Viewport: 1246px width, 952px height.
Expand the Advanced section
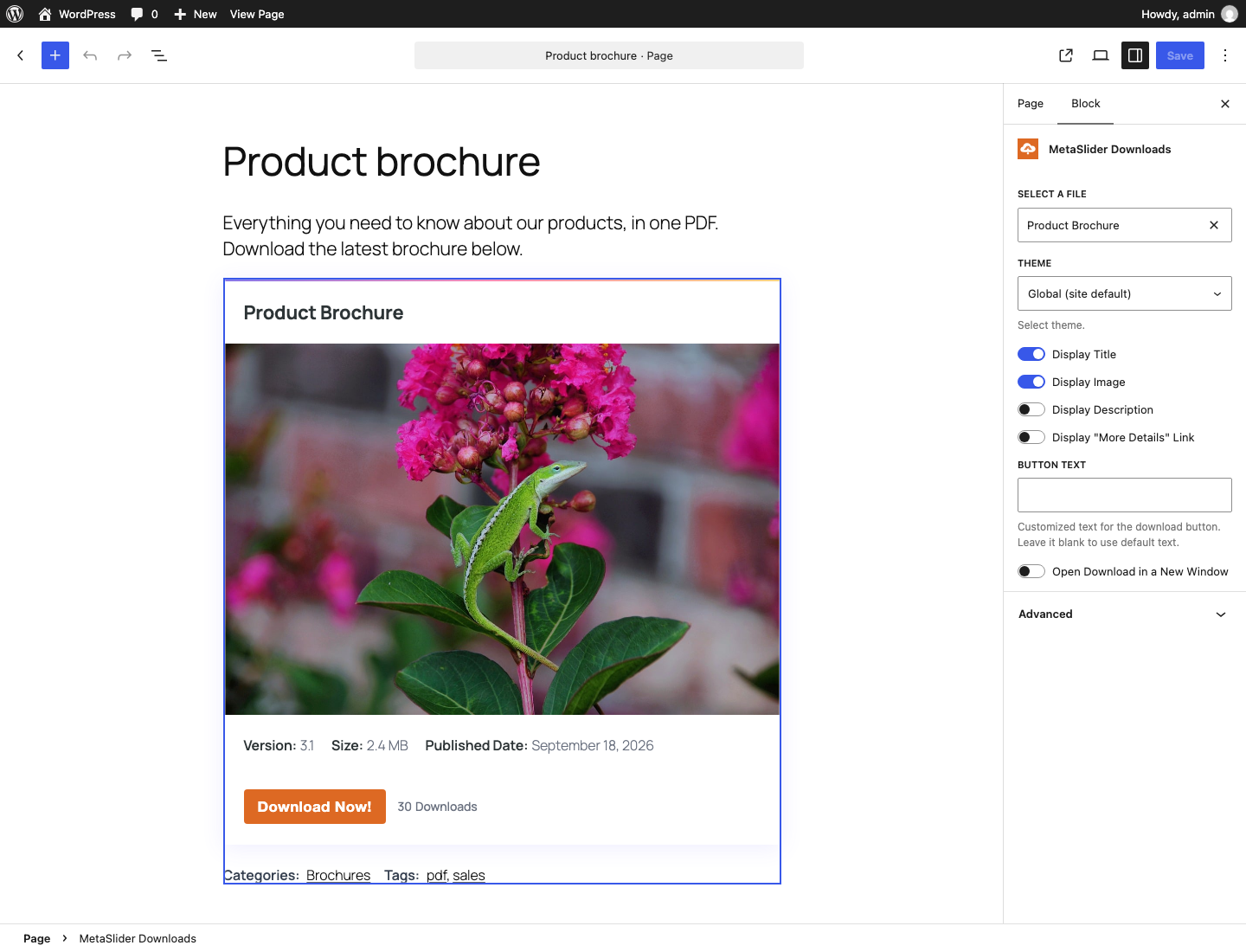click(x=1125, y=614)
